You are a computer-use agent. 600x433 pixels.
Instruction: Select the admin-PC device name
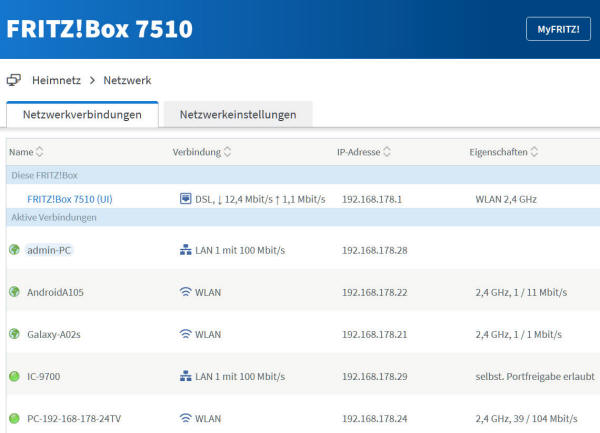point(49,250)
